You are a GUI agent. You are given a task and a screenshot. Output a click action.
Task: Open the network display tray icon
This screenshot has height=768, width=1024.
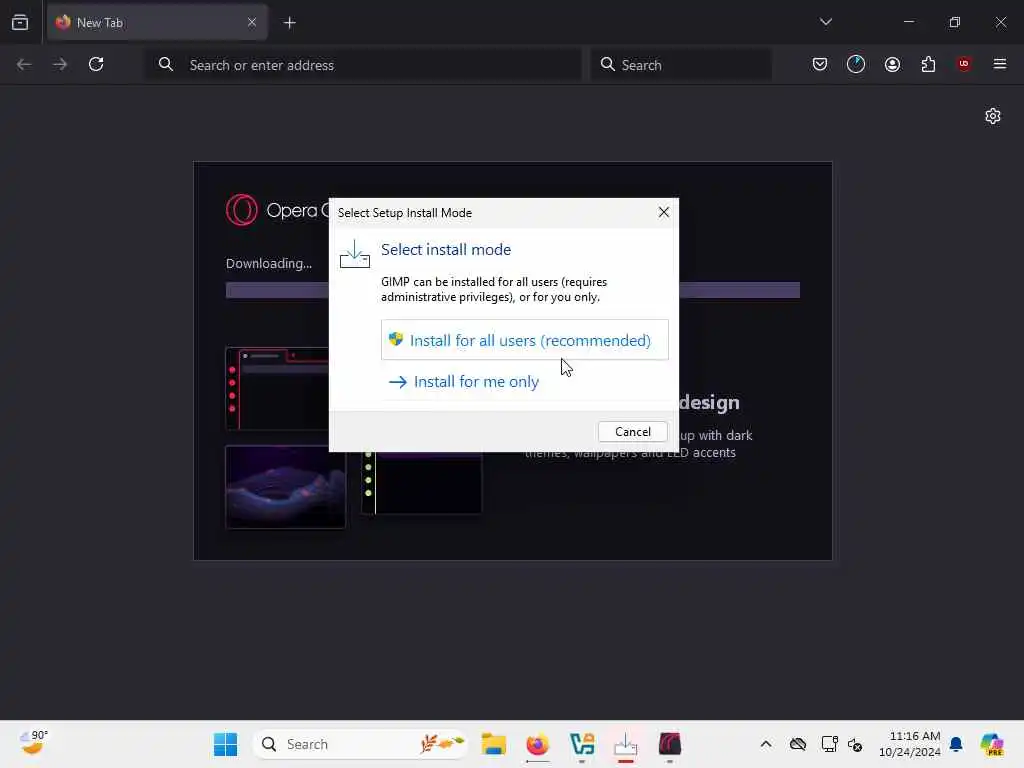pos(829,744)
